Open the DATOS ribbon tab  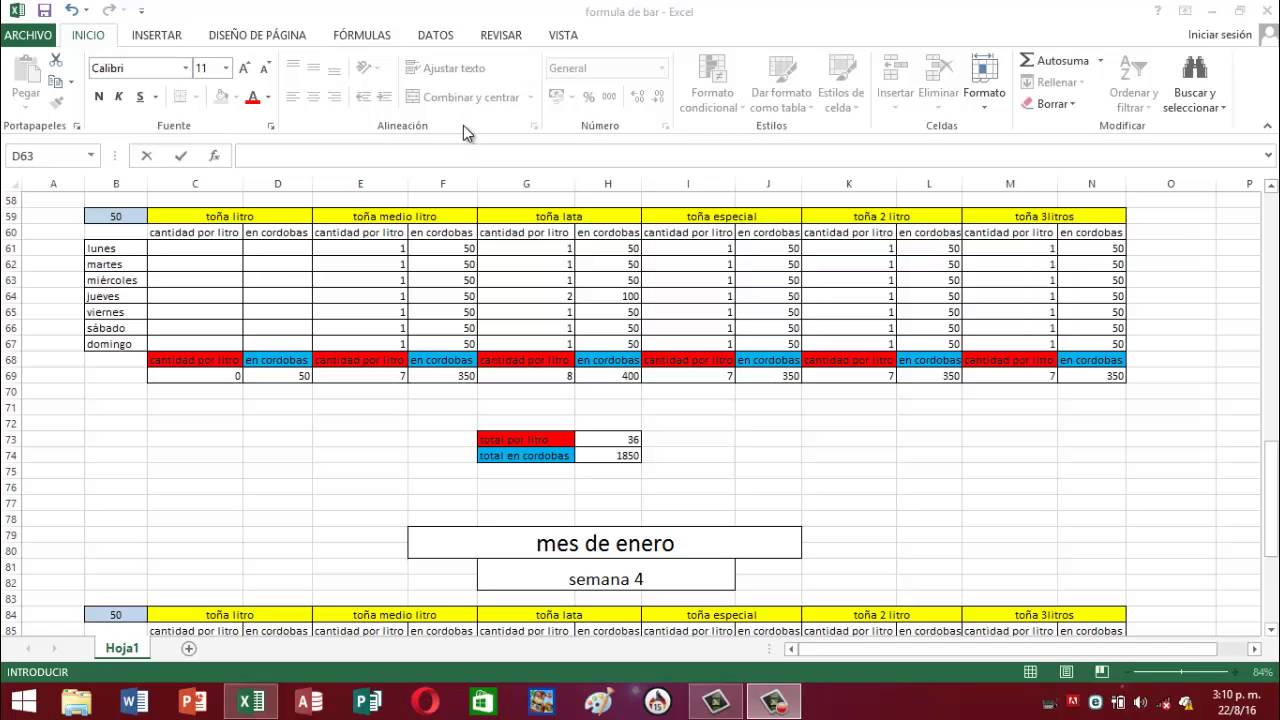[x=436, y=35]
